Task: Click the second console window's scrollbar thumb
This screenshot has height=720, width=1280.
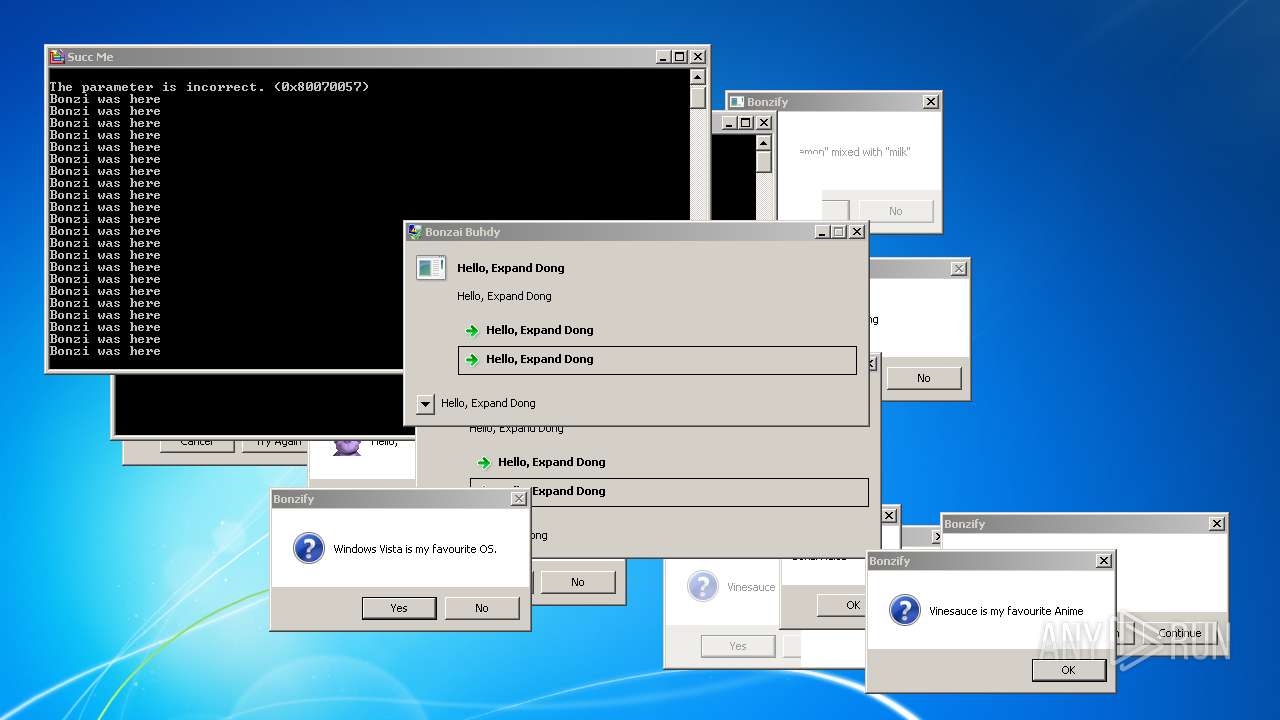Action: (764, 162)
